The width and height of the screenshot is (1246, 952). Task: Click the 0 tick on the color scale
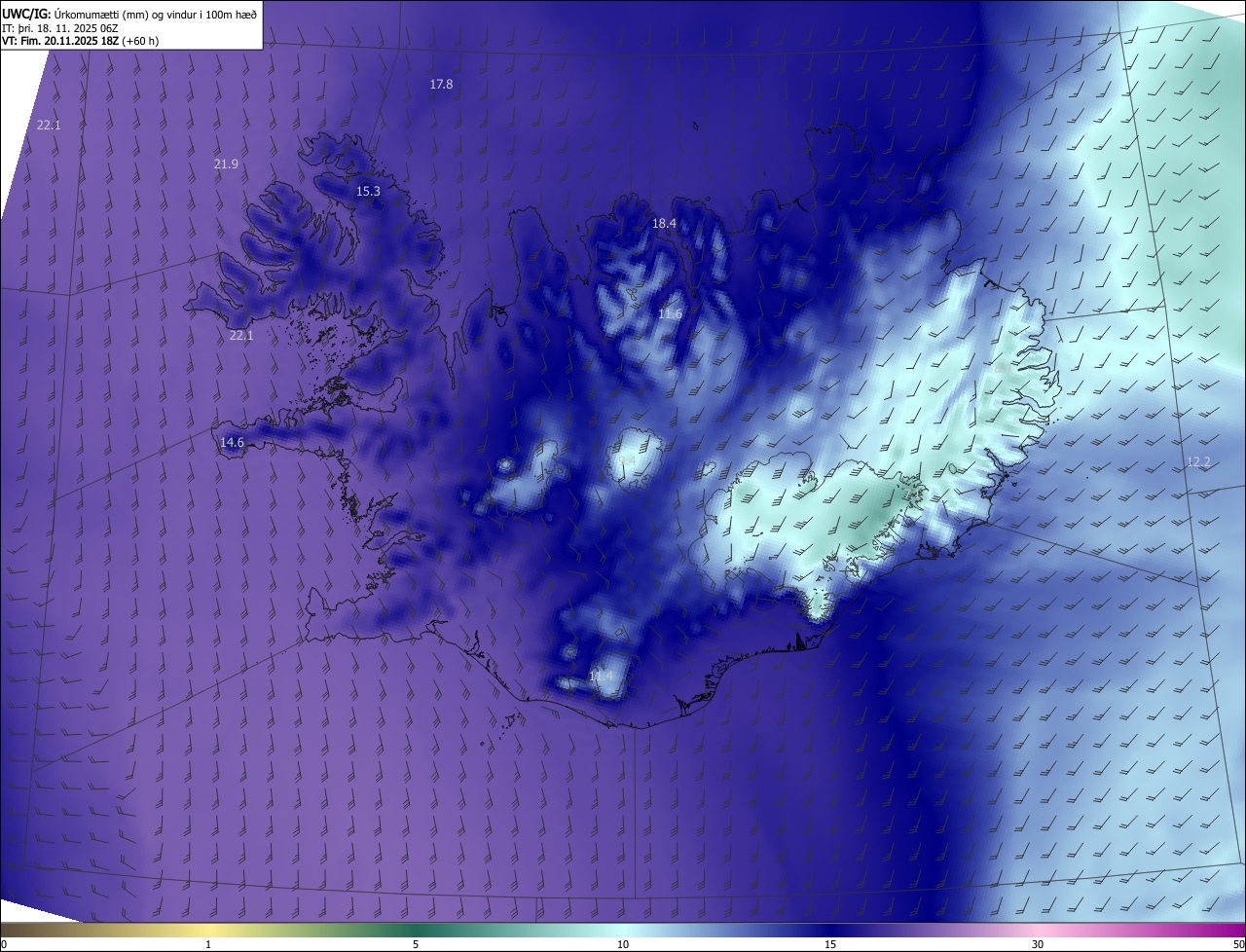[x=4, y=945]
